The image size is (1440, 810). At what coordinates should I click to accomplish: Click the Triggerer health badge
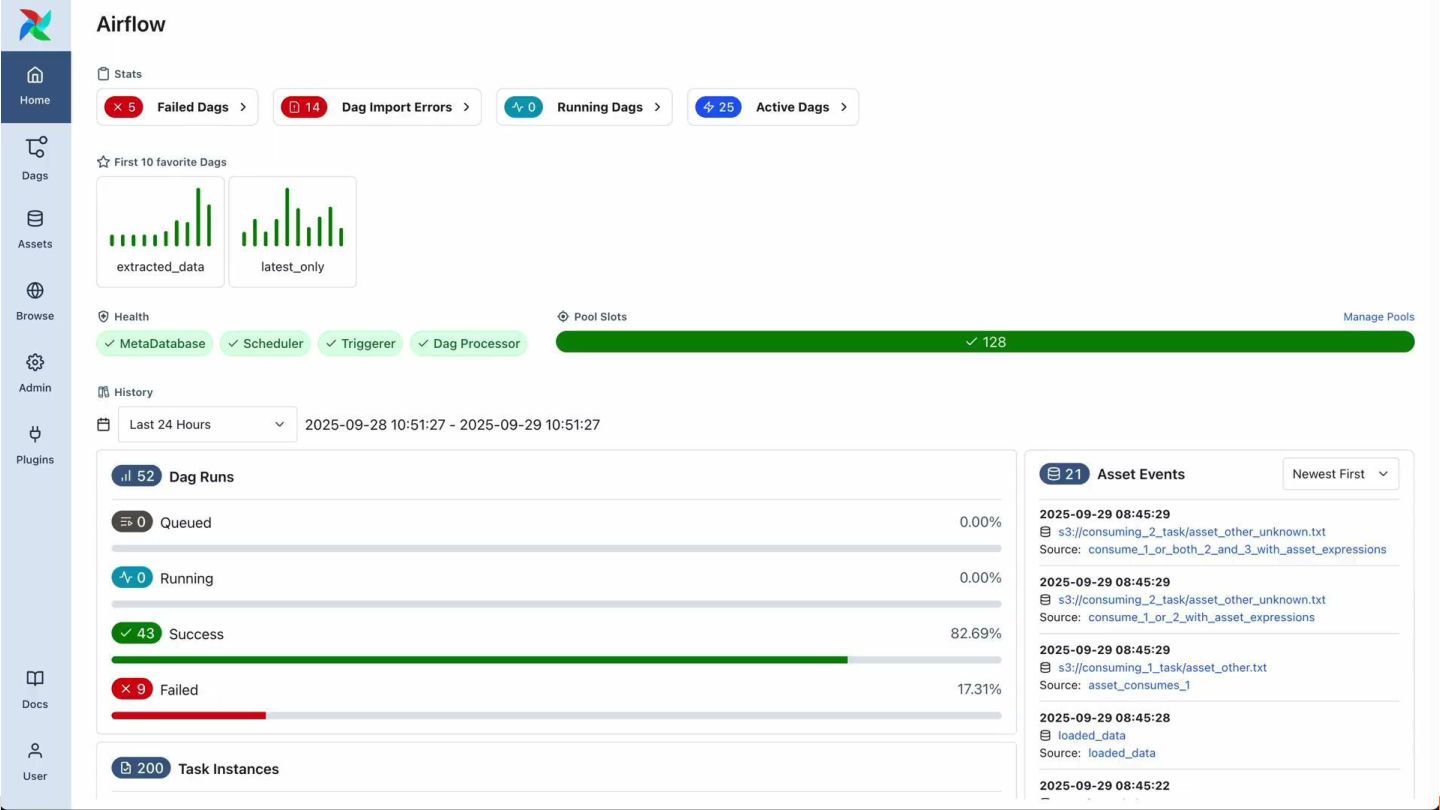click(x=360, y=343)
